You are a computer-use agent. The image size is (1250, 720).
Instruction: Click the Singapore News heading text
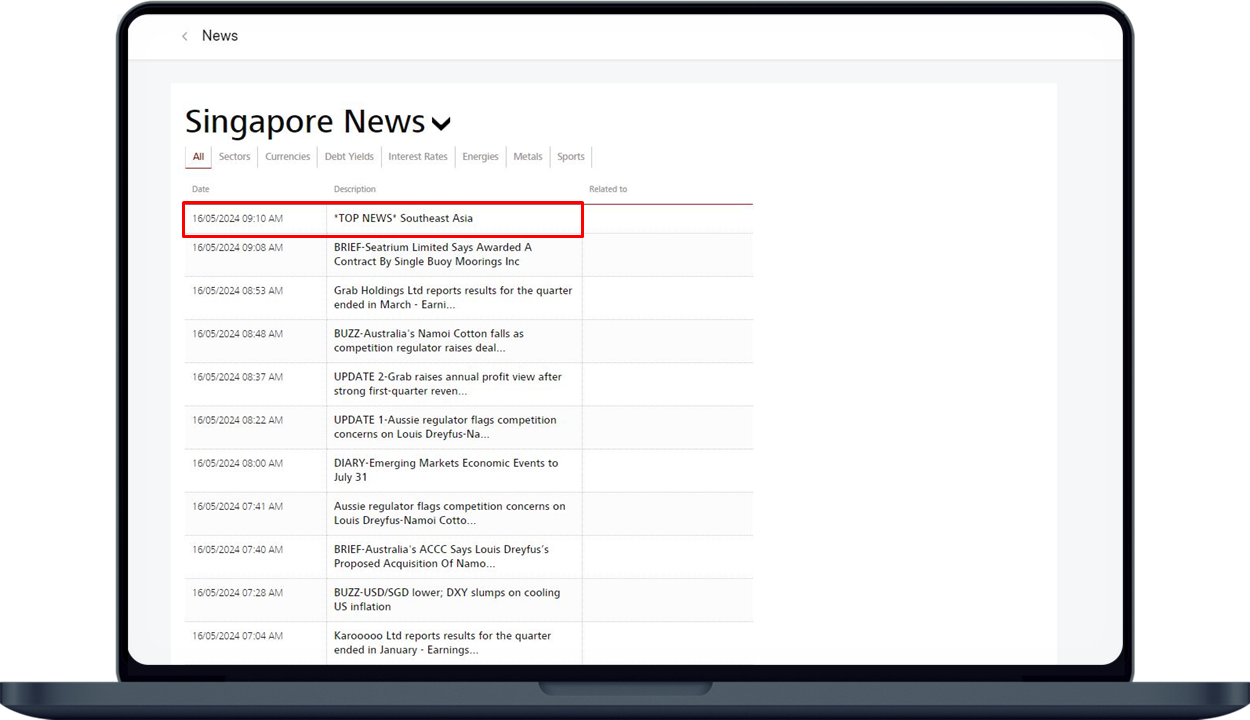306,121
